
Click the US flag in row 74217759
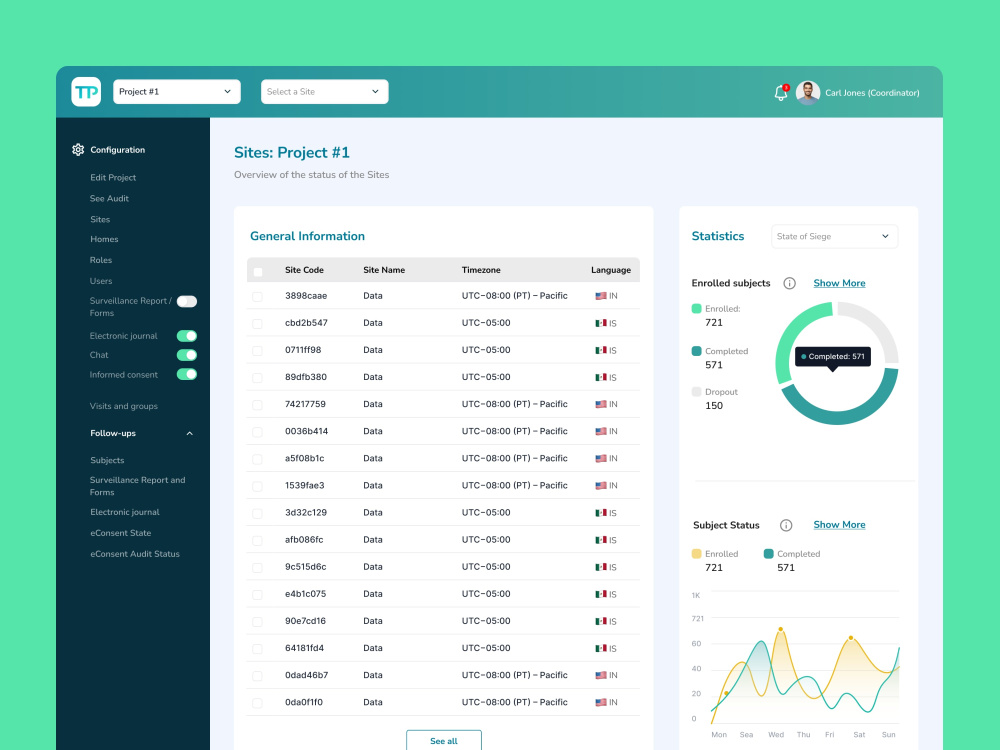tap(601, 404)
